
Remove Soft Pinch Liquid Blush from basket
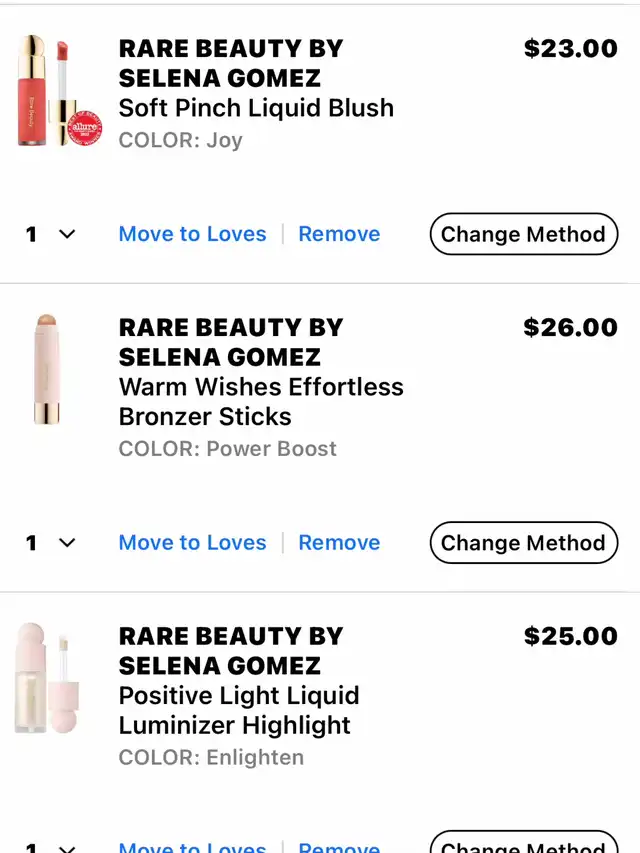(x=340, y=234)
